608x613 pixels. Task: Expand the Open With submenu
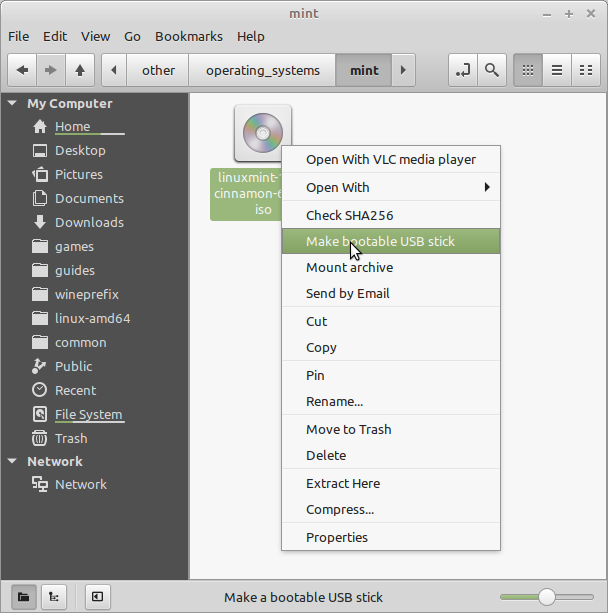391,187
